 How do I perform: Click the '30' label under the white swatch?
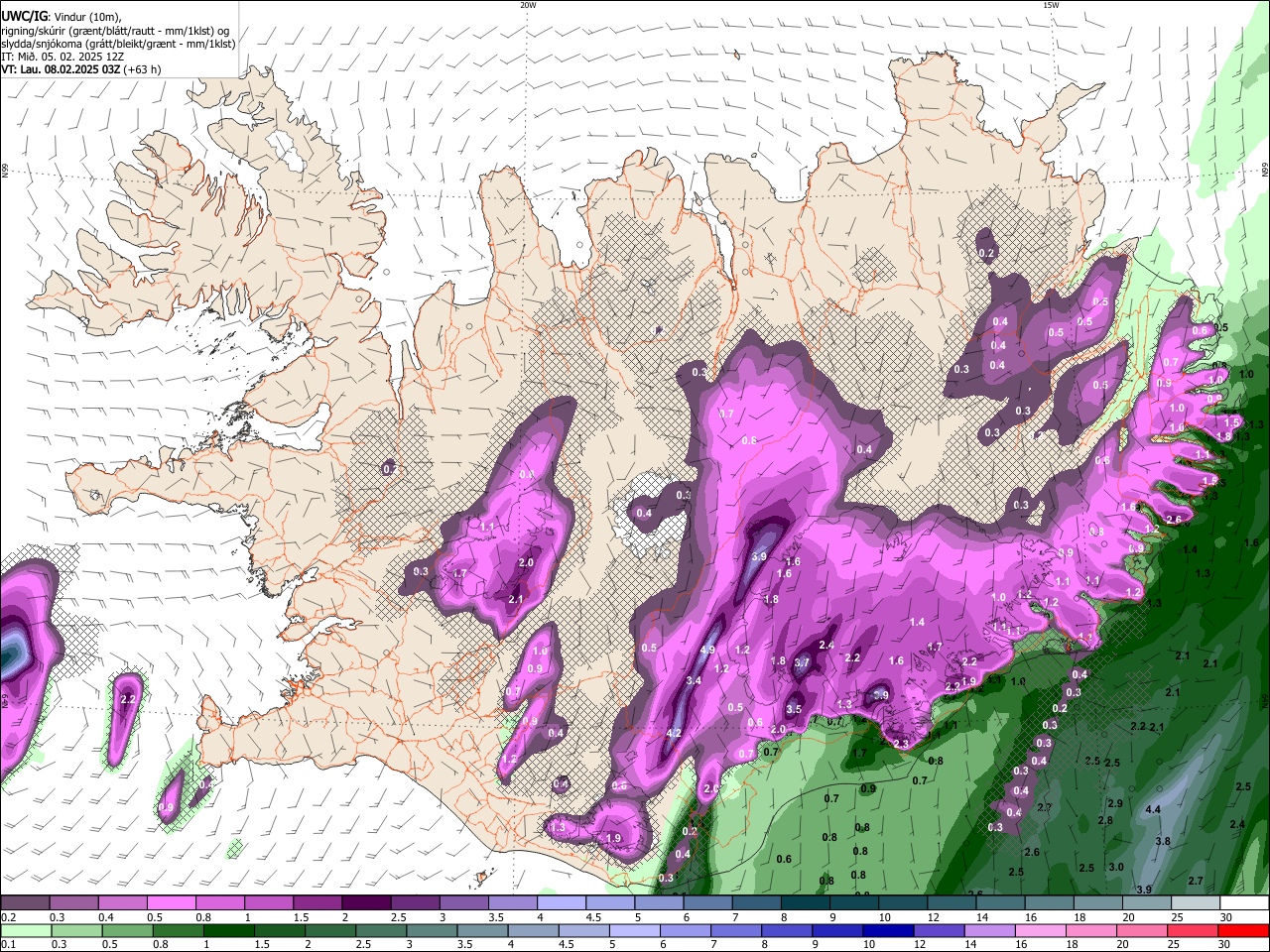pos(1225,917)
